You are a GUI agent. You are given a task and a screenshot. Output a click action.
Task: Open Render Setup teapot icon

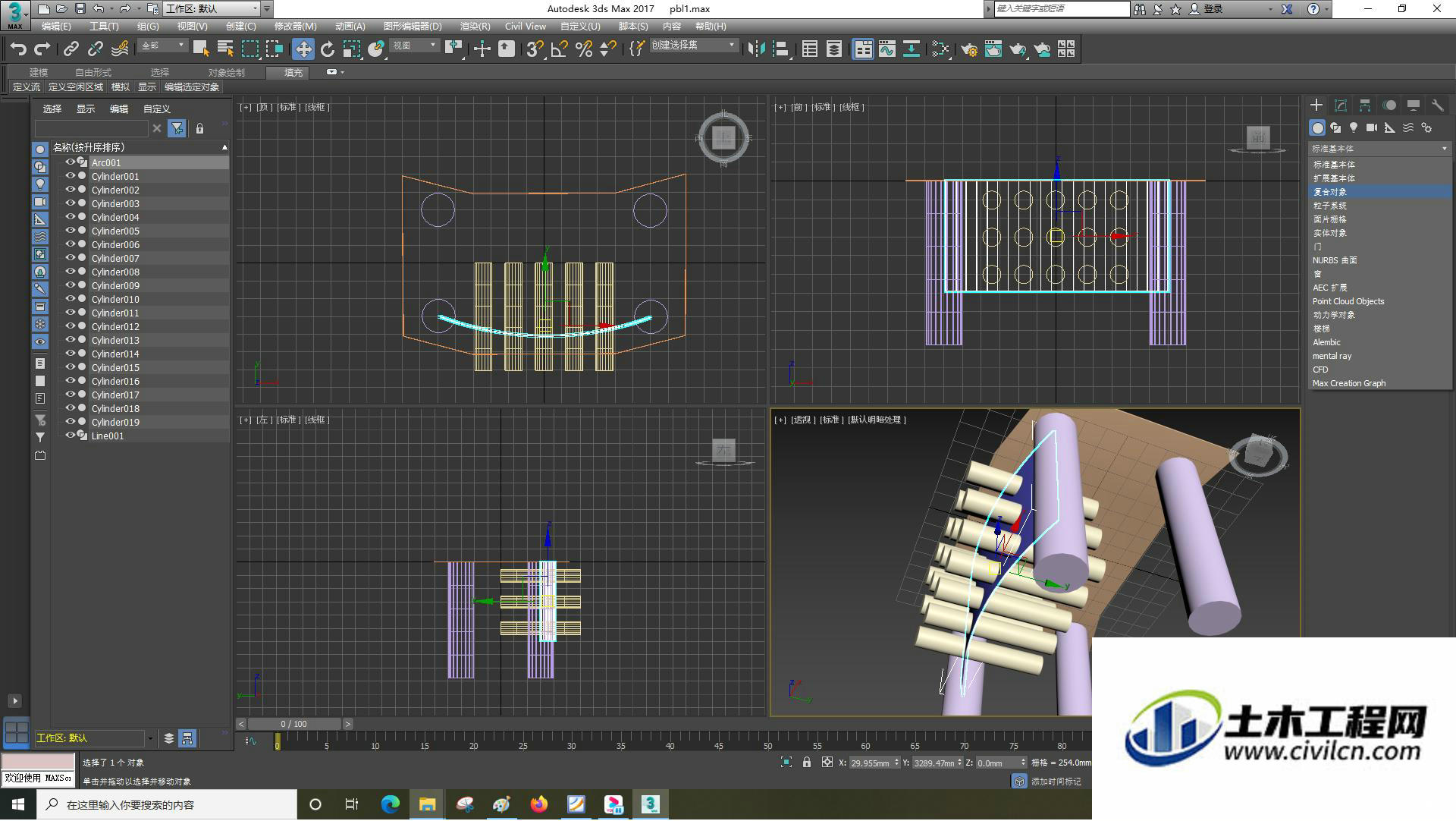point(969,49)
